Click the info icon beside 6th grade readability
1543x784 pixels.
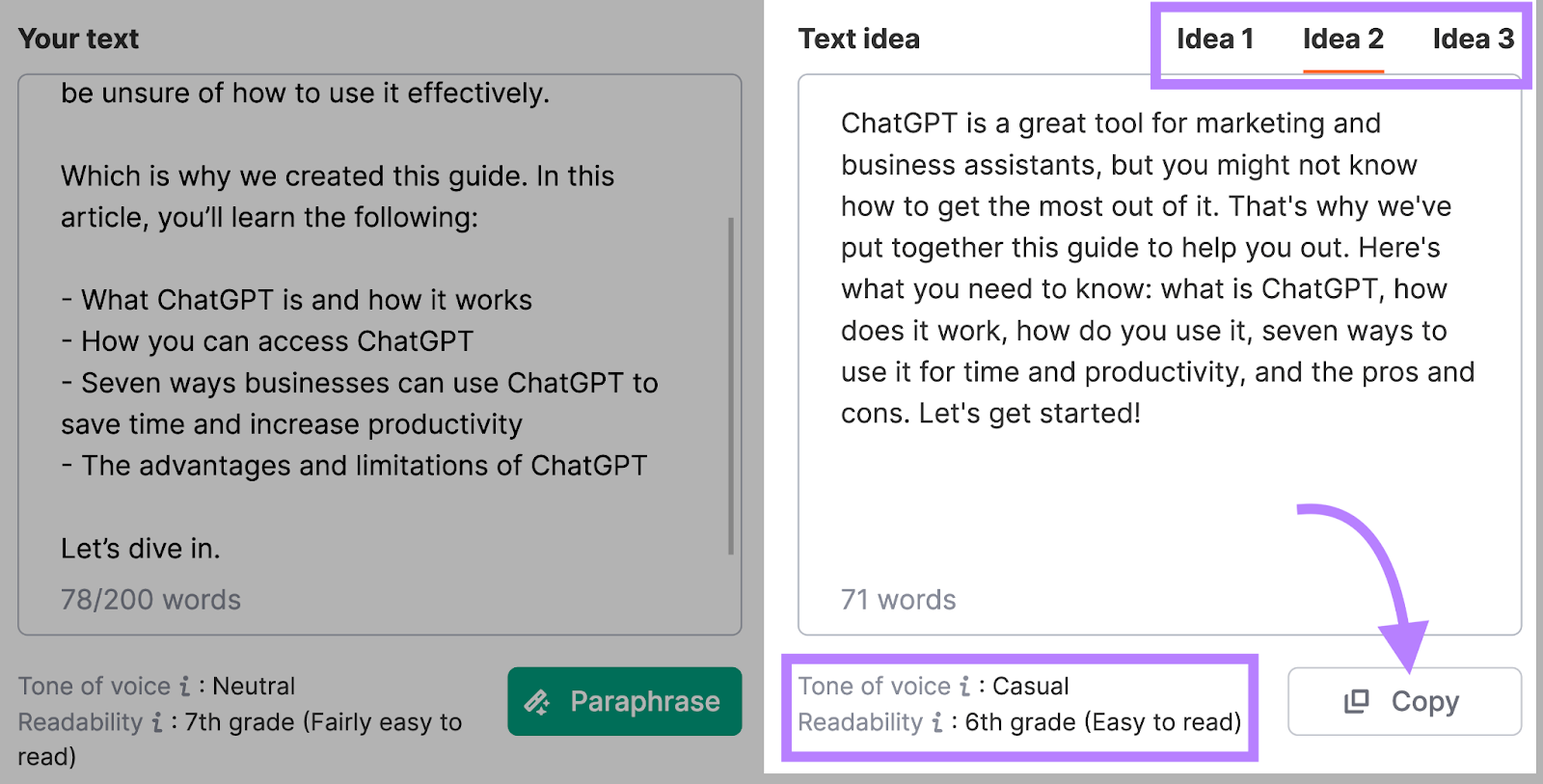937,722
